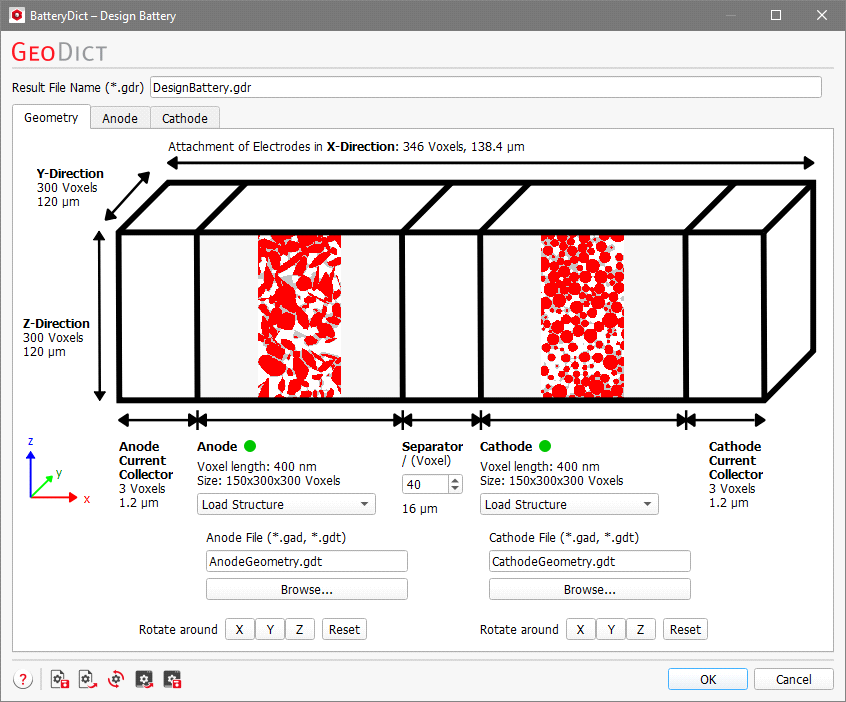
Task: Open help with the question mark icon
Action: (x=23, y=679)
